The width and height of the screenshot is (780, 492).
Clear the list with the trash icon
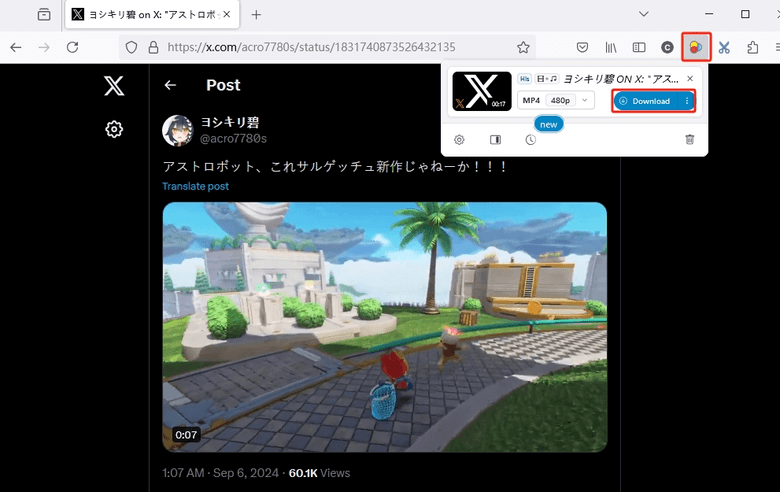pos(689,139)
